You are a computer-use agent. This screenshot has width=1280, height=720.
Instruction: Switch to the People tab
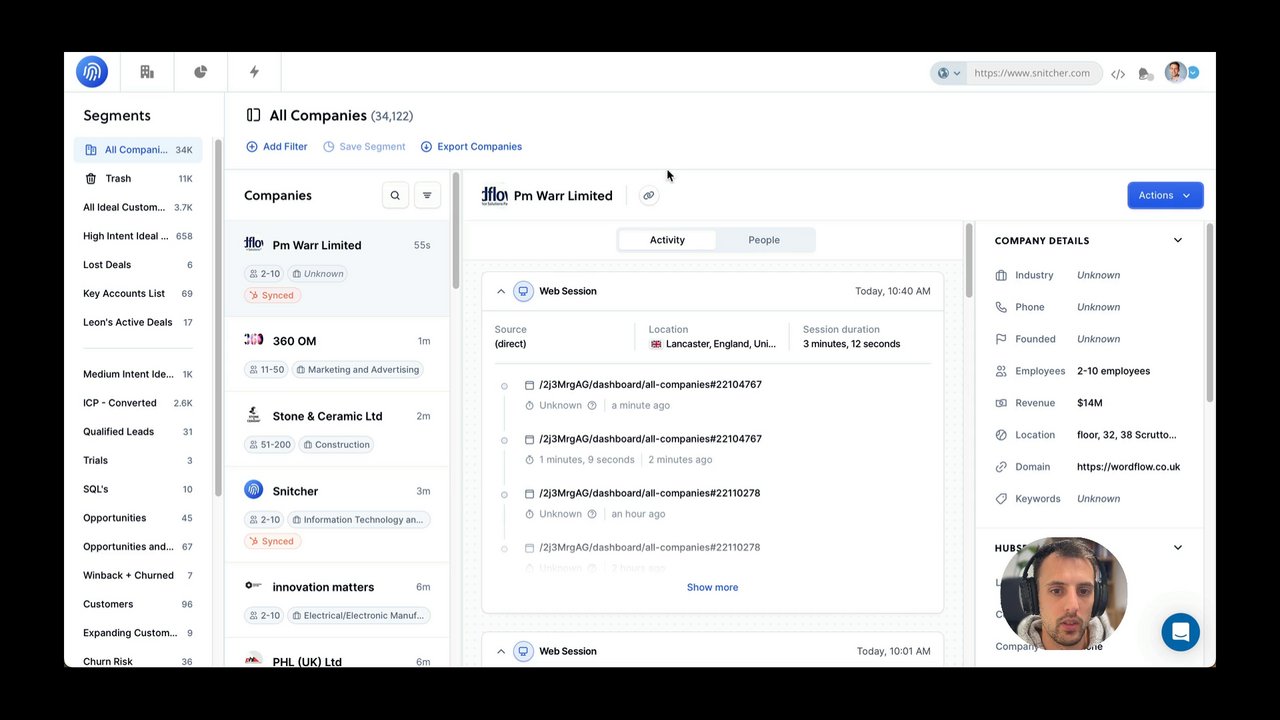[x=764, y=240]
